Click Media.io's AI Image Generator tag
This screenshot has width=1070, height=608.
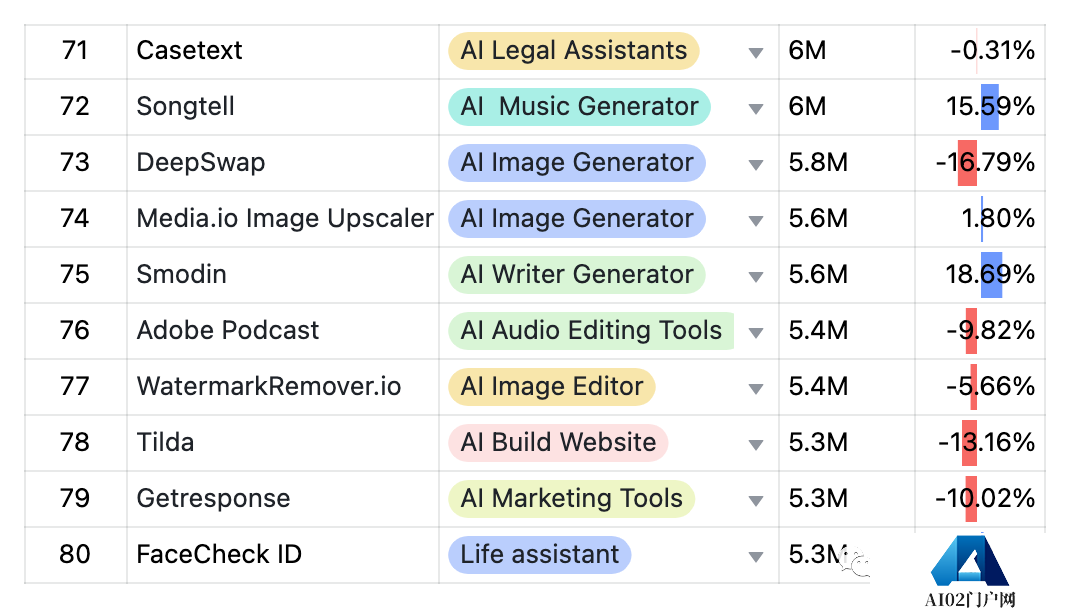coord(577,218)
